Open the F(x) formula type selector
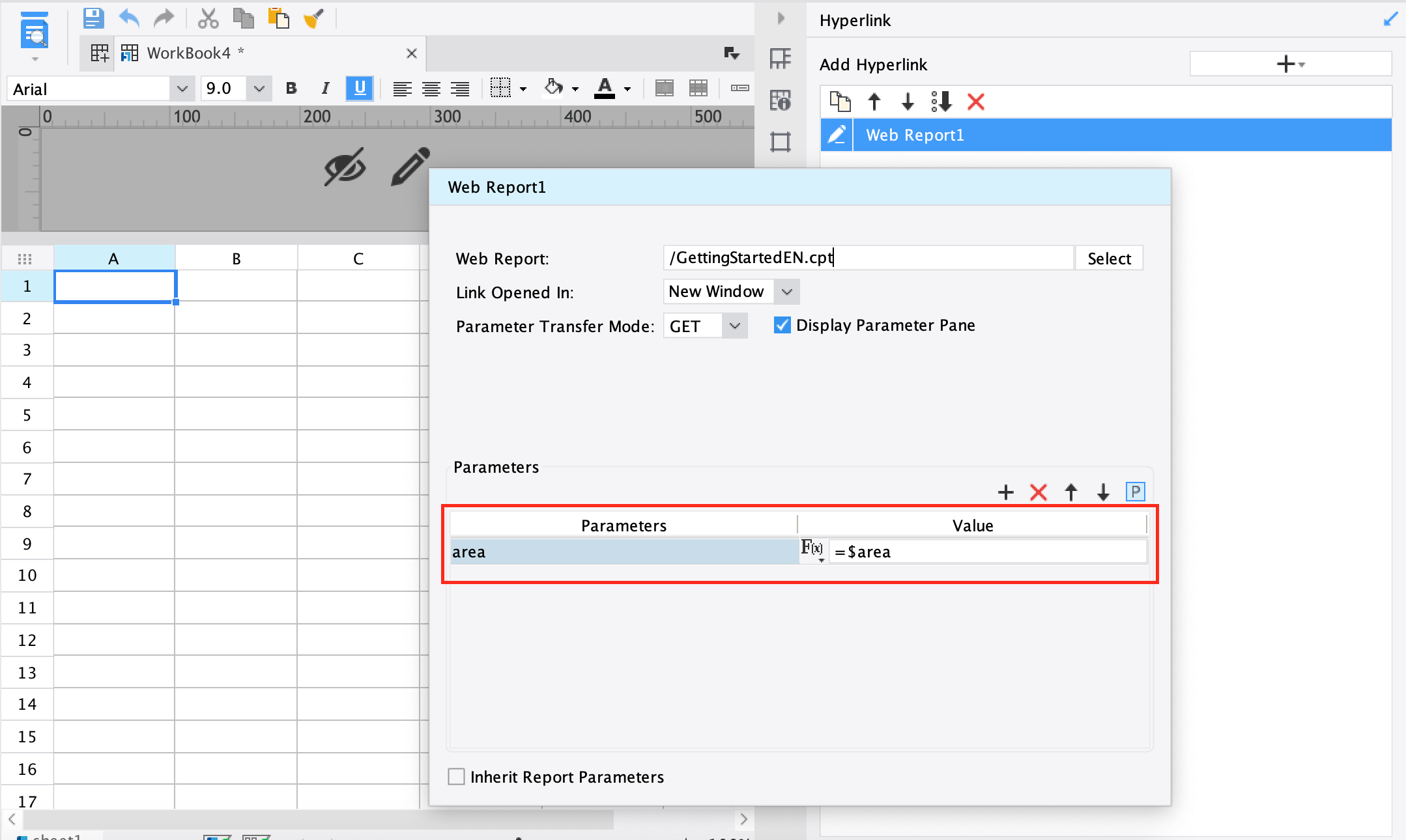The width and height of the screenshot is (1406, 840). tap(812, 550)
